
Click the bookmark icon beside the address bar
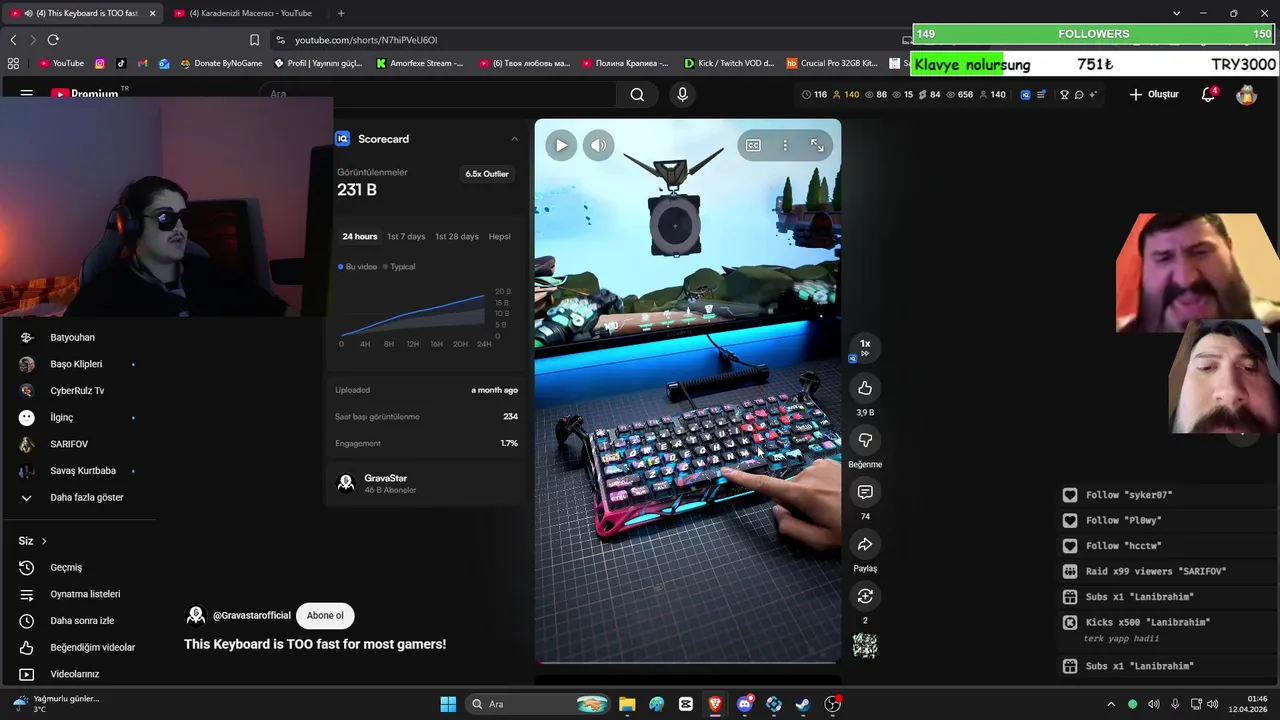click(x=254, y=40)
